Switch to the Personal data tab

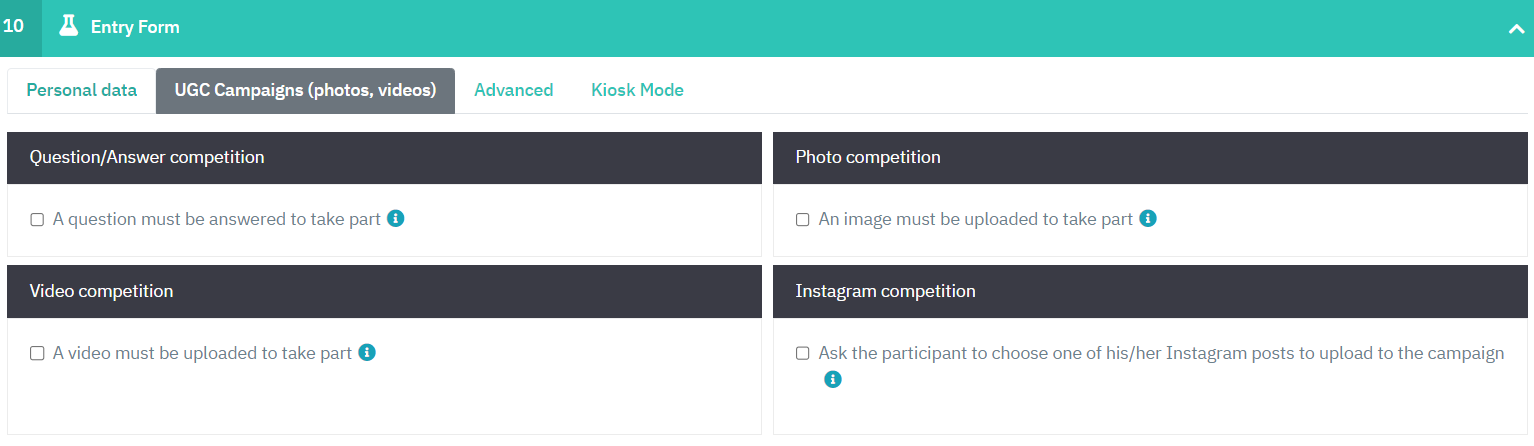[82, 90]
